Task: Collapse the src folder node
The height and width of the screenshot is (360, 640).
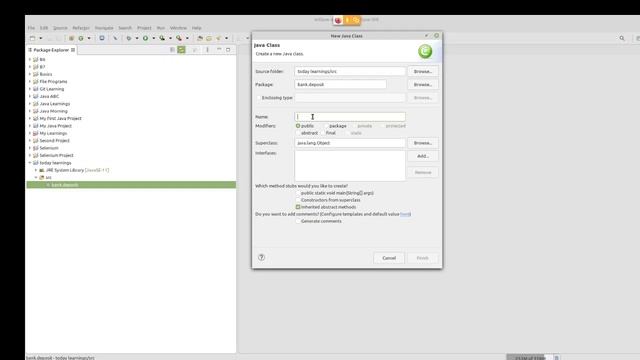Action: coord(36,178)
